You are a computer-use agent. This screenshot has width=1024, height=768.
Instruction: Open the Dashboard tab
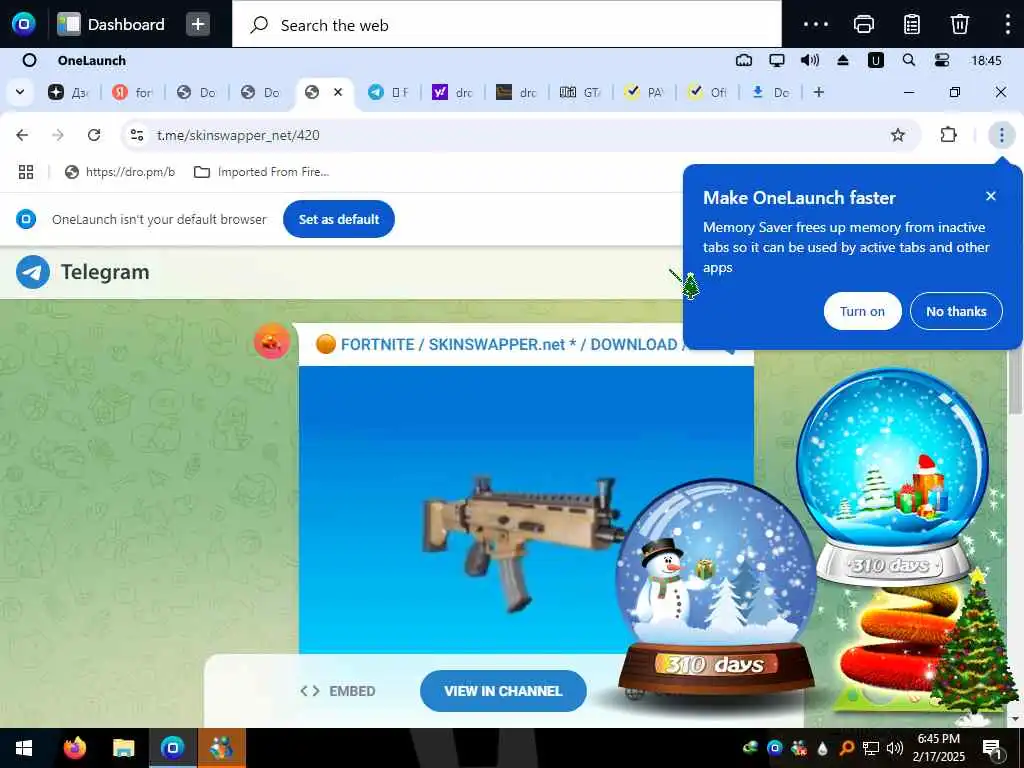click(x=111, y=24)
